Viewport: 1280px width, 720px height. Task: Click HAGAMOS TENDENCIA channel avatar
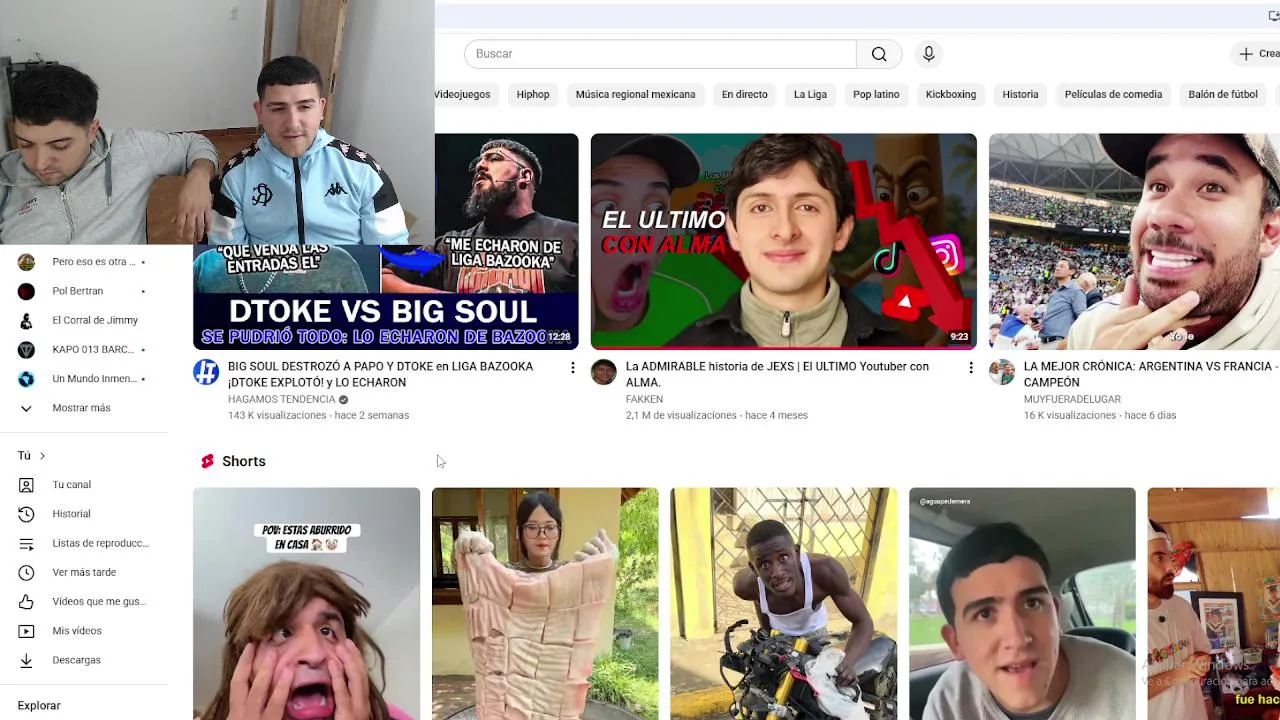(x=206, y=372)
